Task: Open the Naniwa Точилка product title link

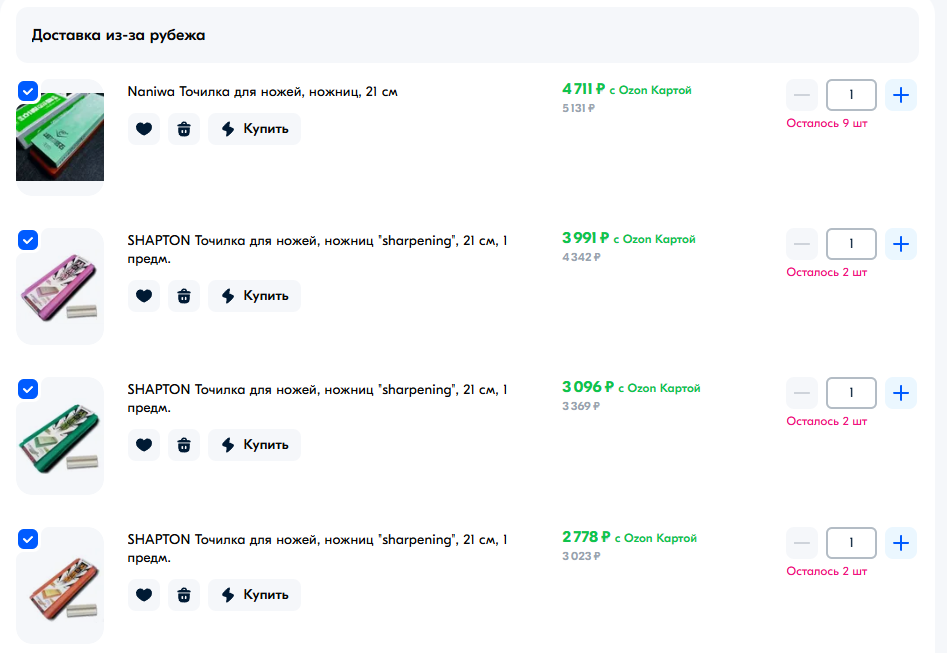Action: click(x=262, y=92)
